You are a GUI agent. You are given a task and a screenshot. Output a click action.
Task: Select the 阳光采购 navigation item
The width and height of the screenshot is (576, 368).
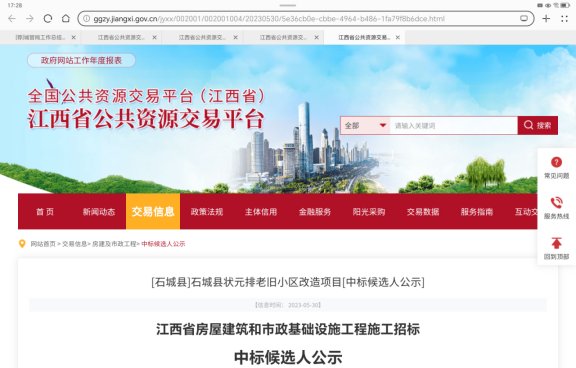coord(369,212)
